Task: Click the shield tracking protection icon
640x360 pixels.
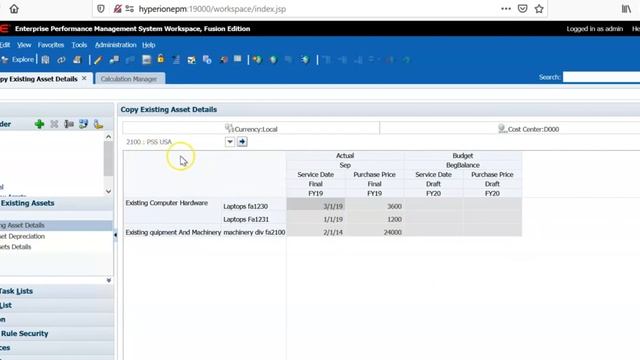Action: 101,9
